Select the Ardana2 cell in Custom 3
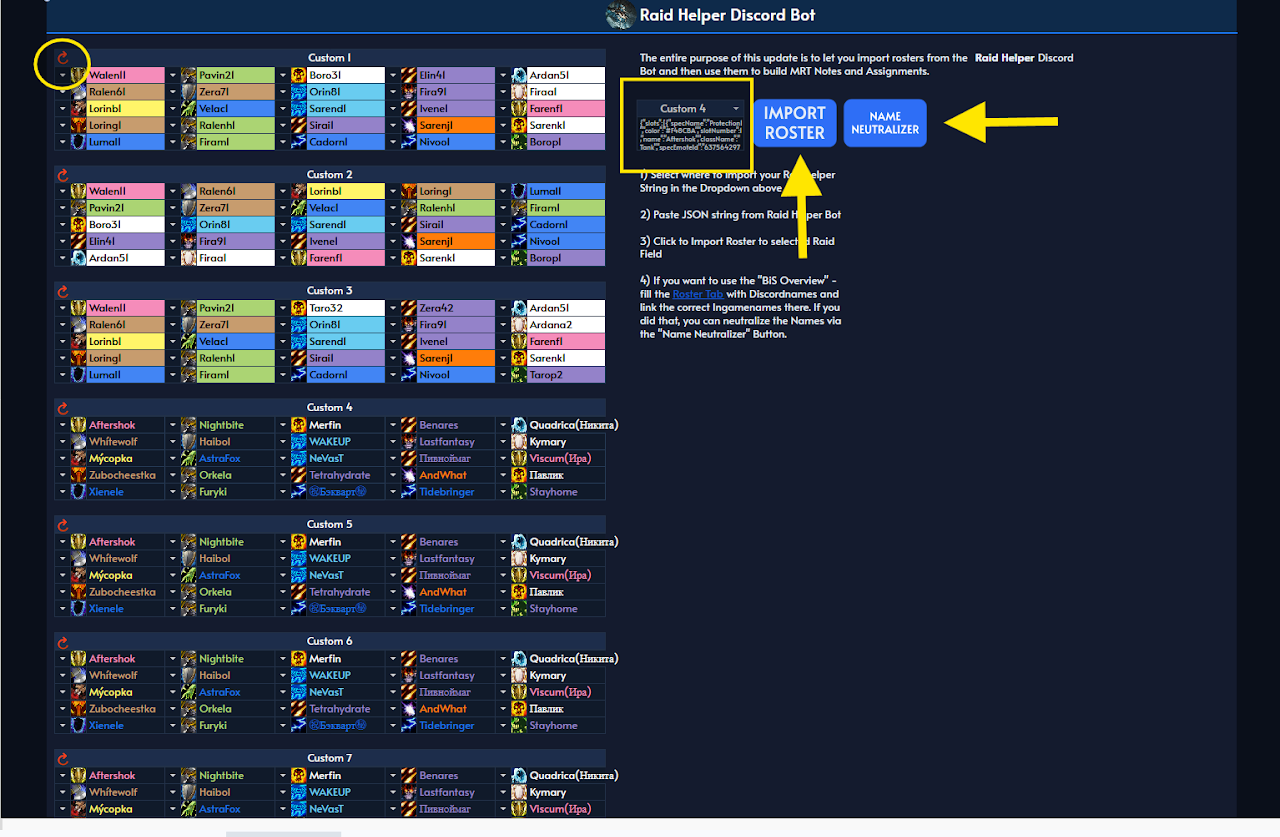Image resolution: width=1280 pixels, height=837 pixels. [566, 325]
